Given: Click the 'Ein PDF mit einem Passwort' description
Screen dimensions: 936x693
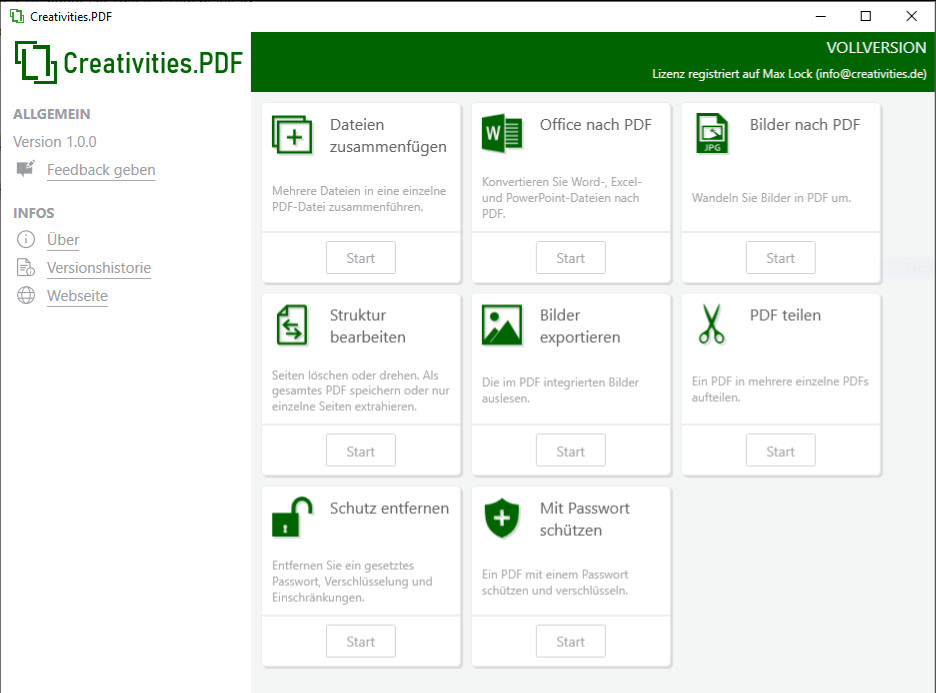Looking at the screenshot, I should [555, 583].
